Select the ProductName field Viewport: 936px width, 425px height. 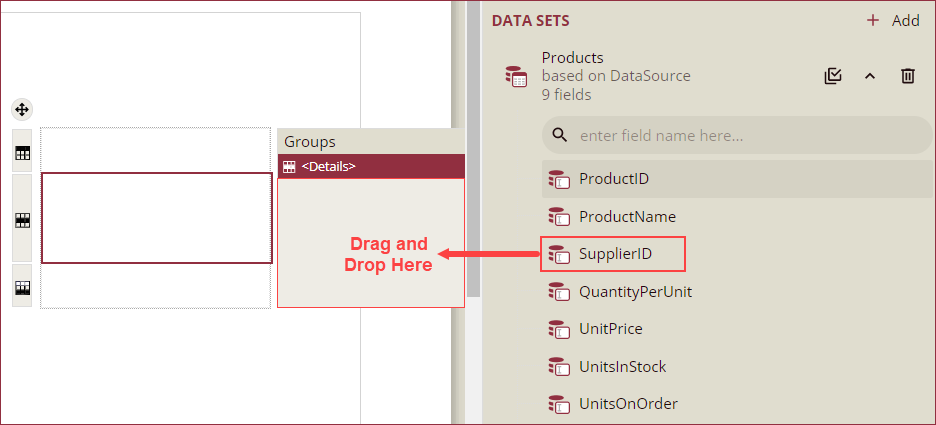pyautogui.click(x=737, y=216)
